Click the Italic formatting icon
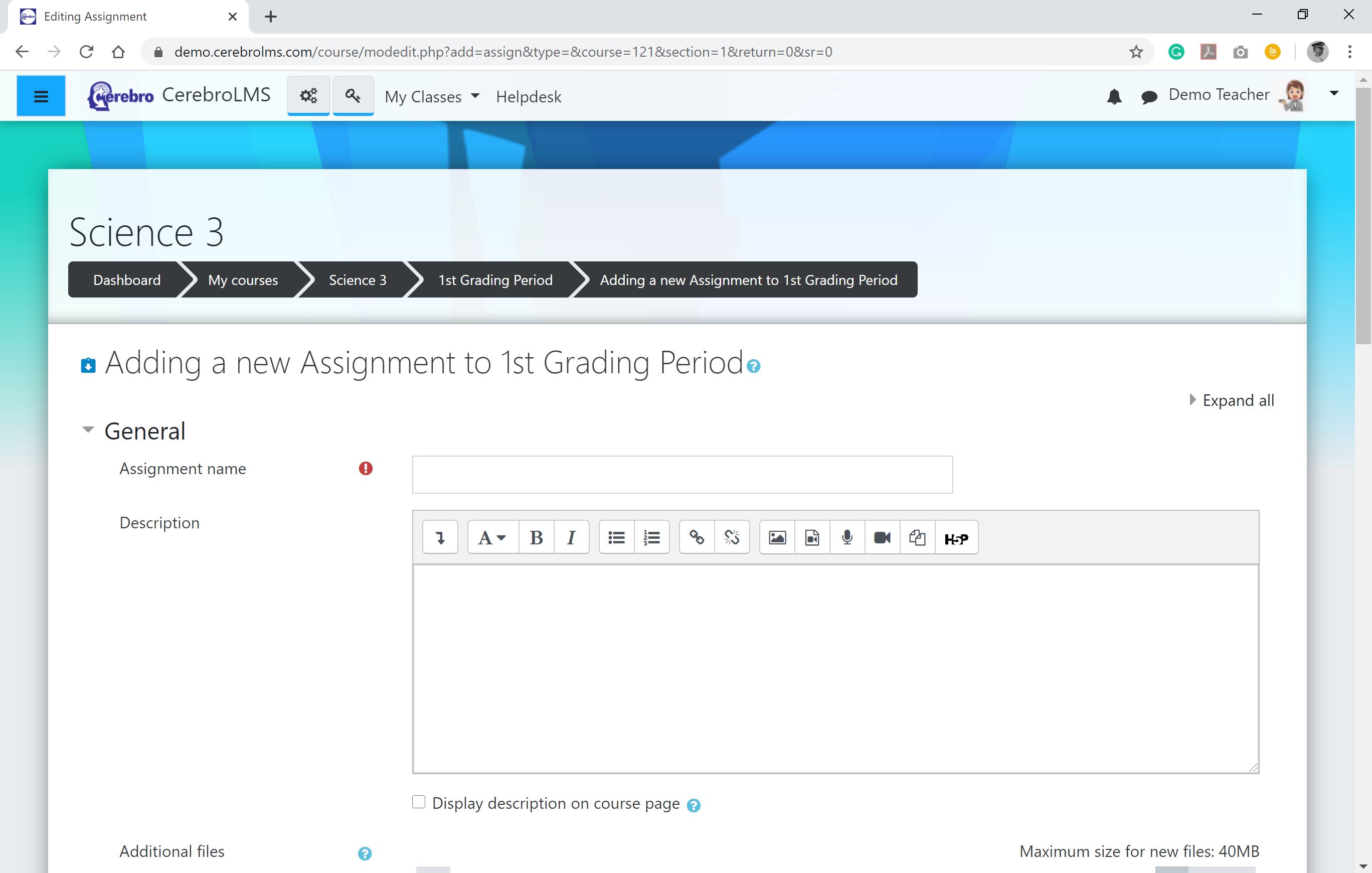The height and width of the screenshot is (873, 1372). (571, 537)
